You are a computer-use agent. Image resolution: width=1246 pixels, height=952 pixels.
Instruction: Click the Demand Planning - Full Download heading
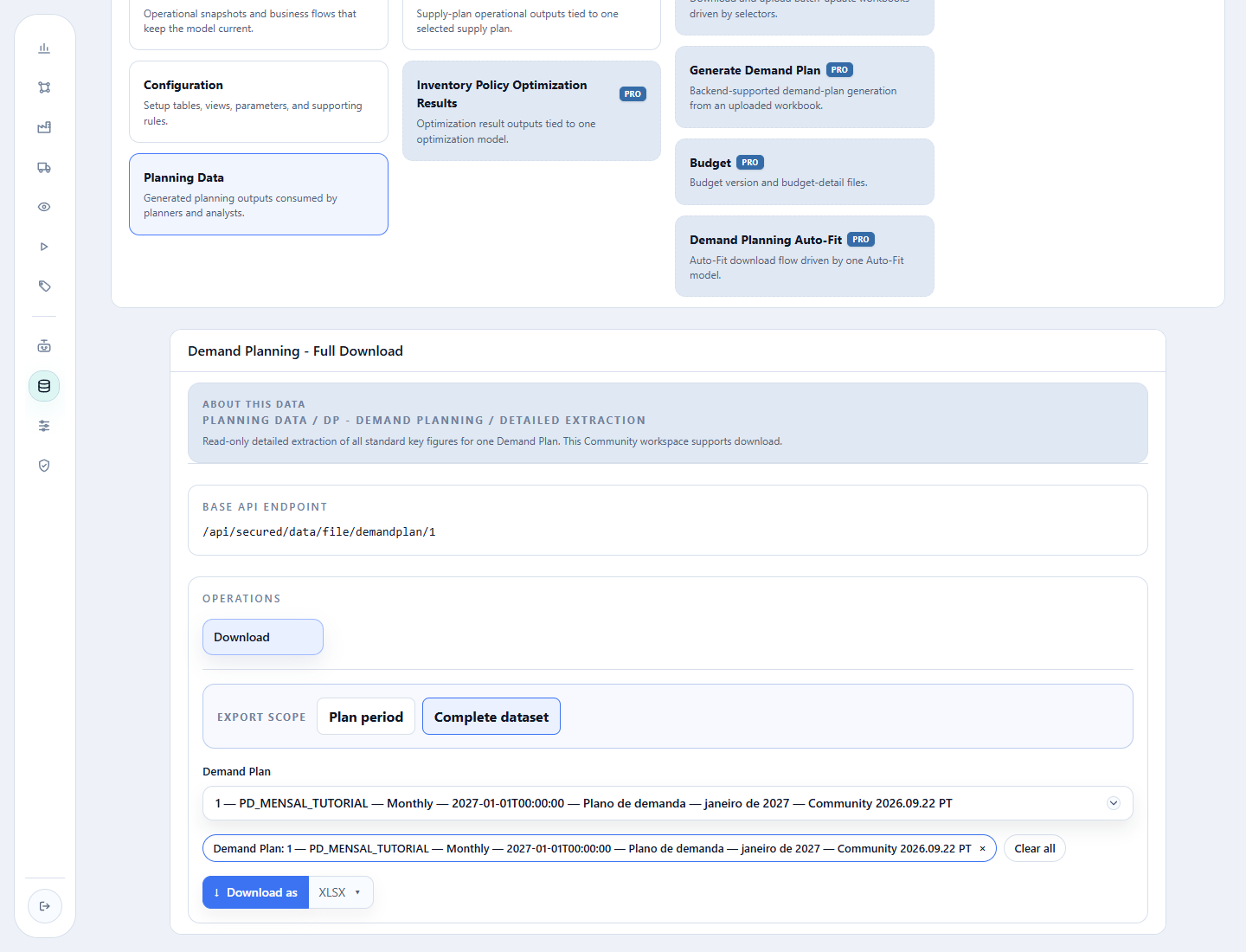tap(295, 351)
